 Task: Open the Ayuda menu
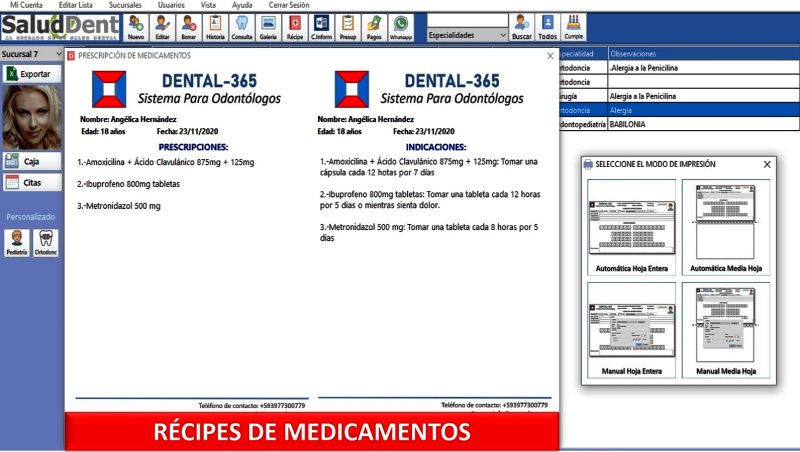click(242, 5)
